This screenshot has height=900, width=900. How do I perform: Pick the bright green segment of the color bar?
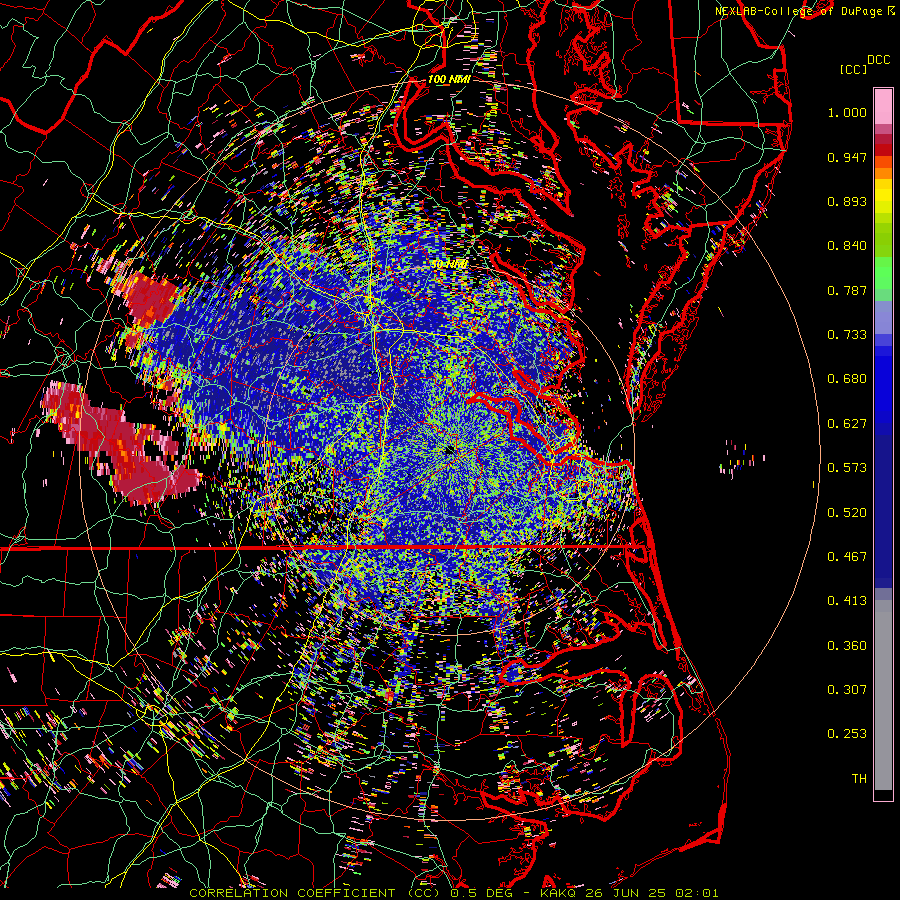883,273
